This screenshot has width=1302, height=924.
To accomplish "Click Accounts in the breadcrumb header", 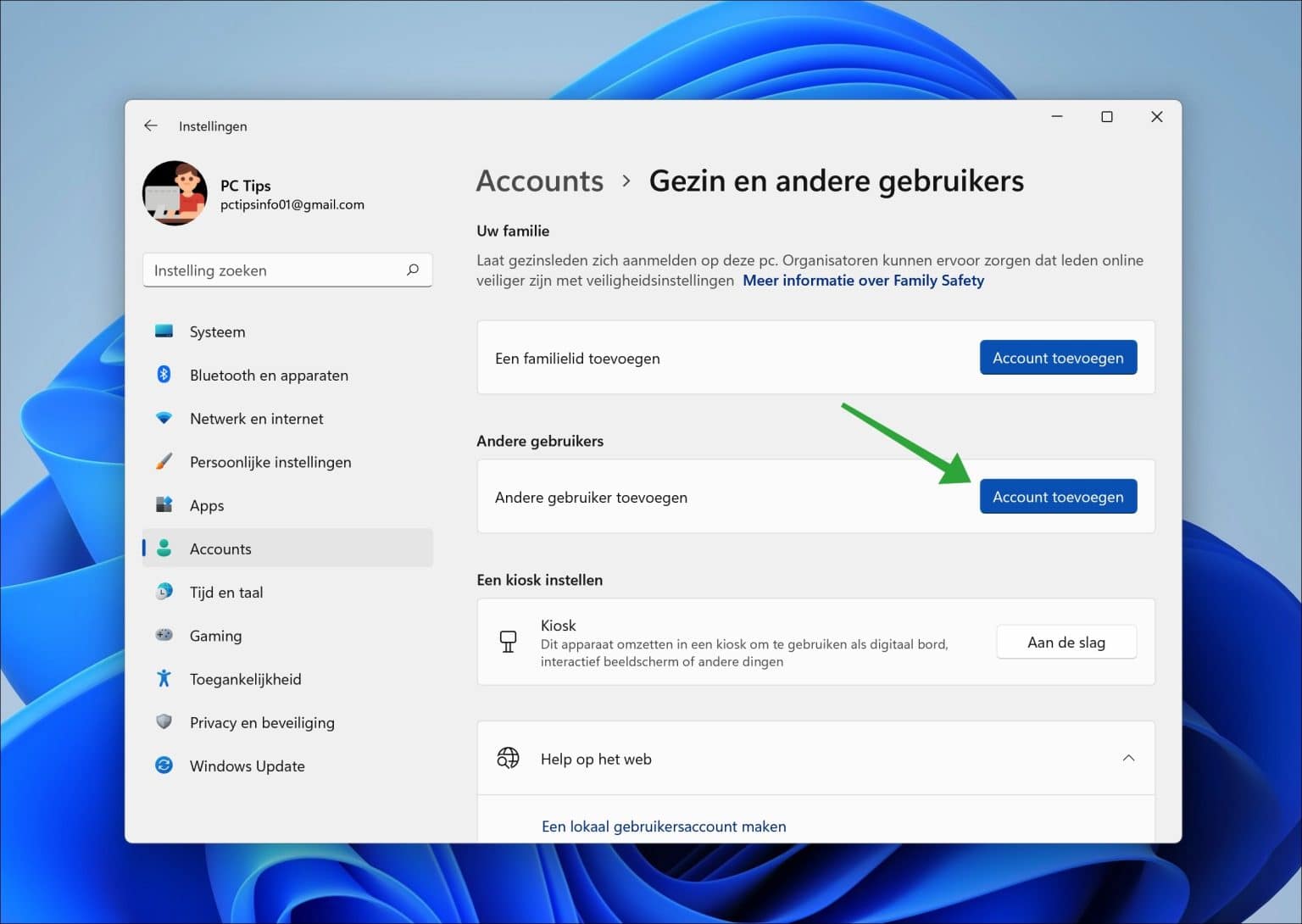I will tap(540, 181).
